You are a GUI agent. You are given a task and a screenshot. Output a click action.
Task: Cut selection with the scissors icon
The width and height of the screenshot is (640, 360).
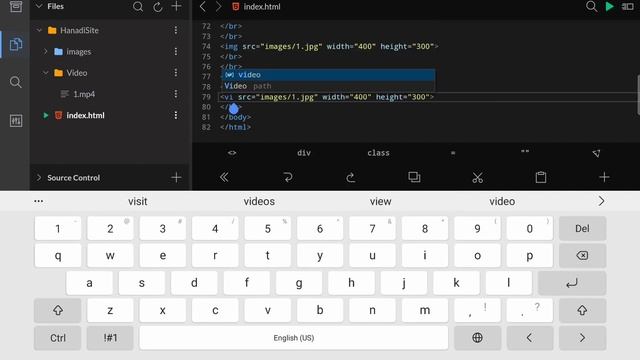coord(478,177)
